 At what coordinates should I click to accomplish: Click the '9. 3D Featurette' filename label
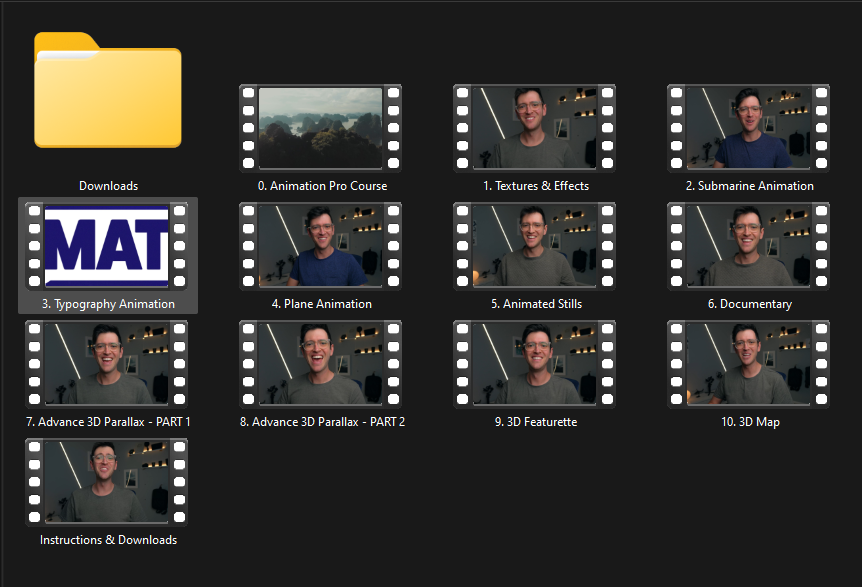tap(533, 421)
